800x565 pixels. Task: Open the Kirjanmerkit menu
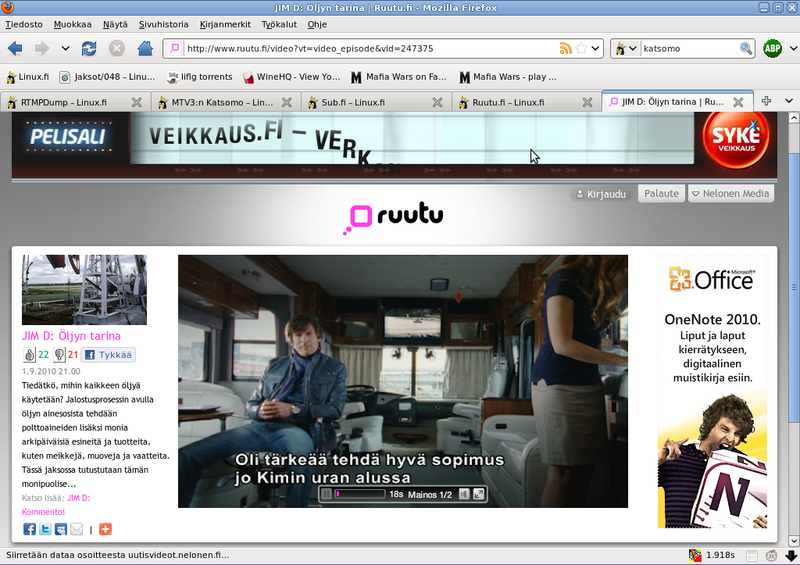pyautogui.click(x=225, y=23)
